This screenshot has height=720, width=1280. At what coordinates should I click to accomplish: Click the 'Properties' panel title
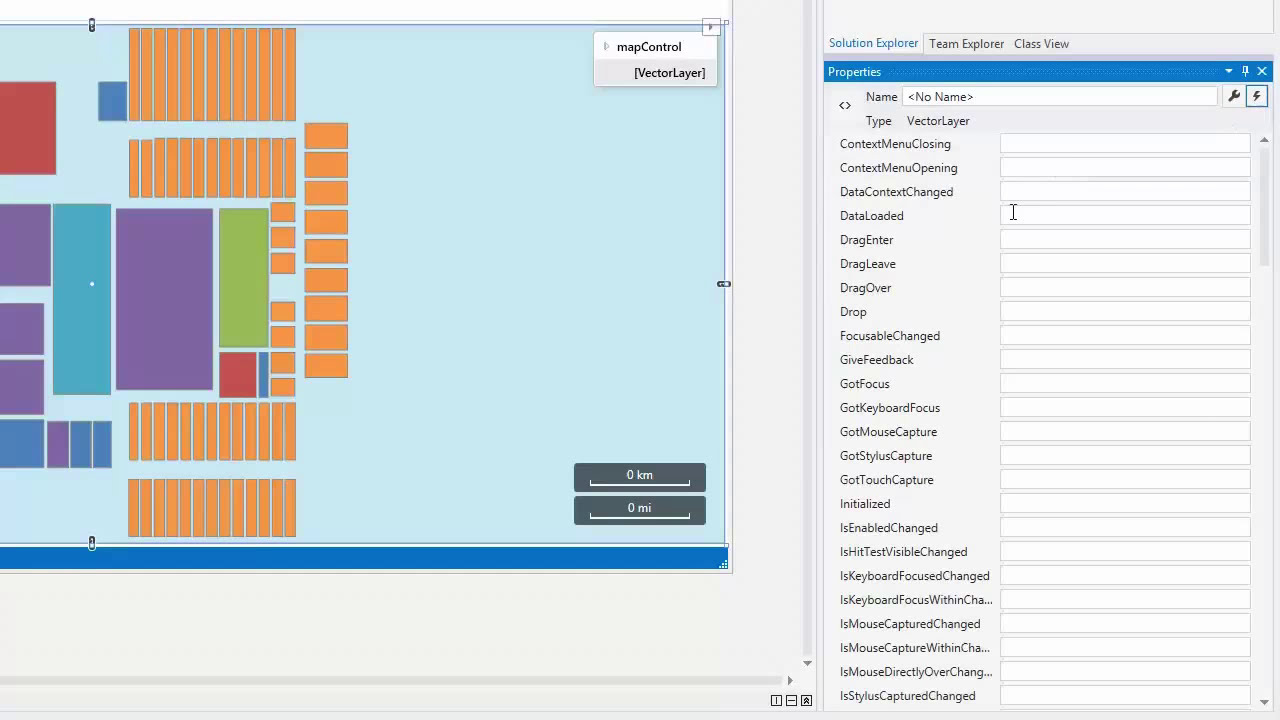point(854,72)
